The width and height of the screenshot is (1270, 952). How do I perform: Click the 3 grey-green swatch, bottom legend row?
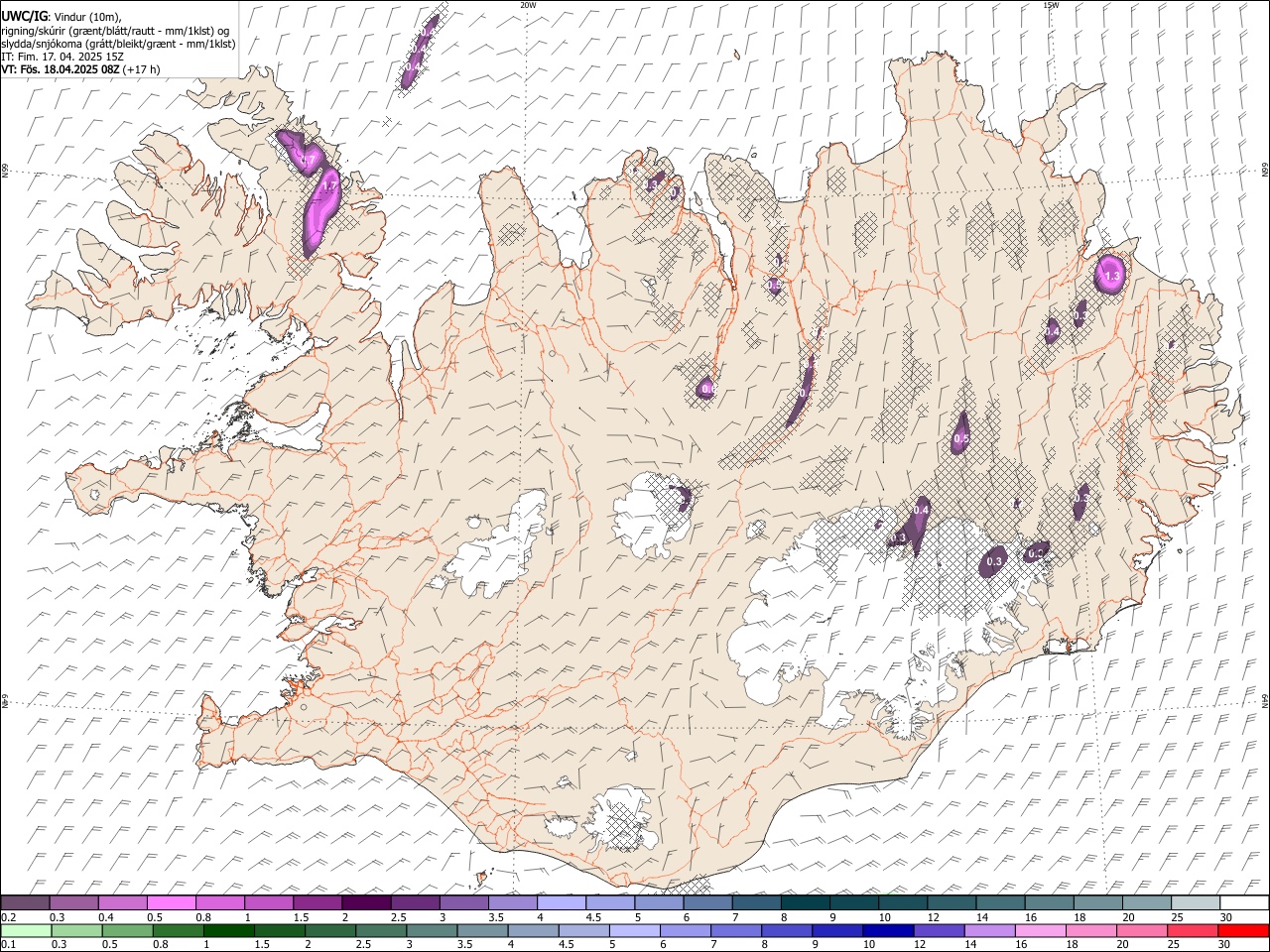[432, 931]
